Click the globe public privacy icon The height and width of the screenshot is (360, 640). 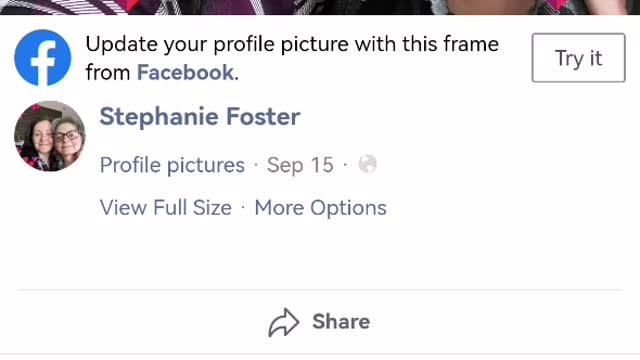click(x=367, y=164)
